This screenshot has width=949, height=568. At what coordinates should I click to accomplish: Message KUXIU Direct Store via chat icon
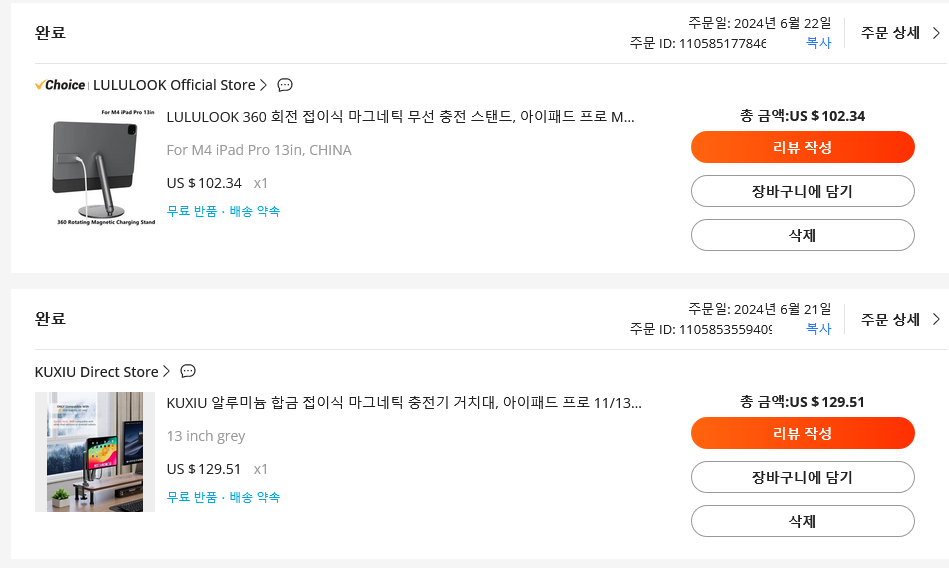[188, 371]
